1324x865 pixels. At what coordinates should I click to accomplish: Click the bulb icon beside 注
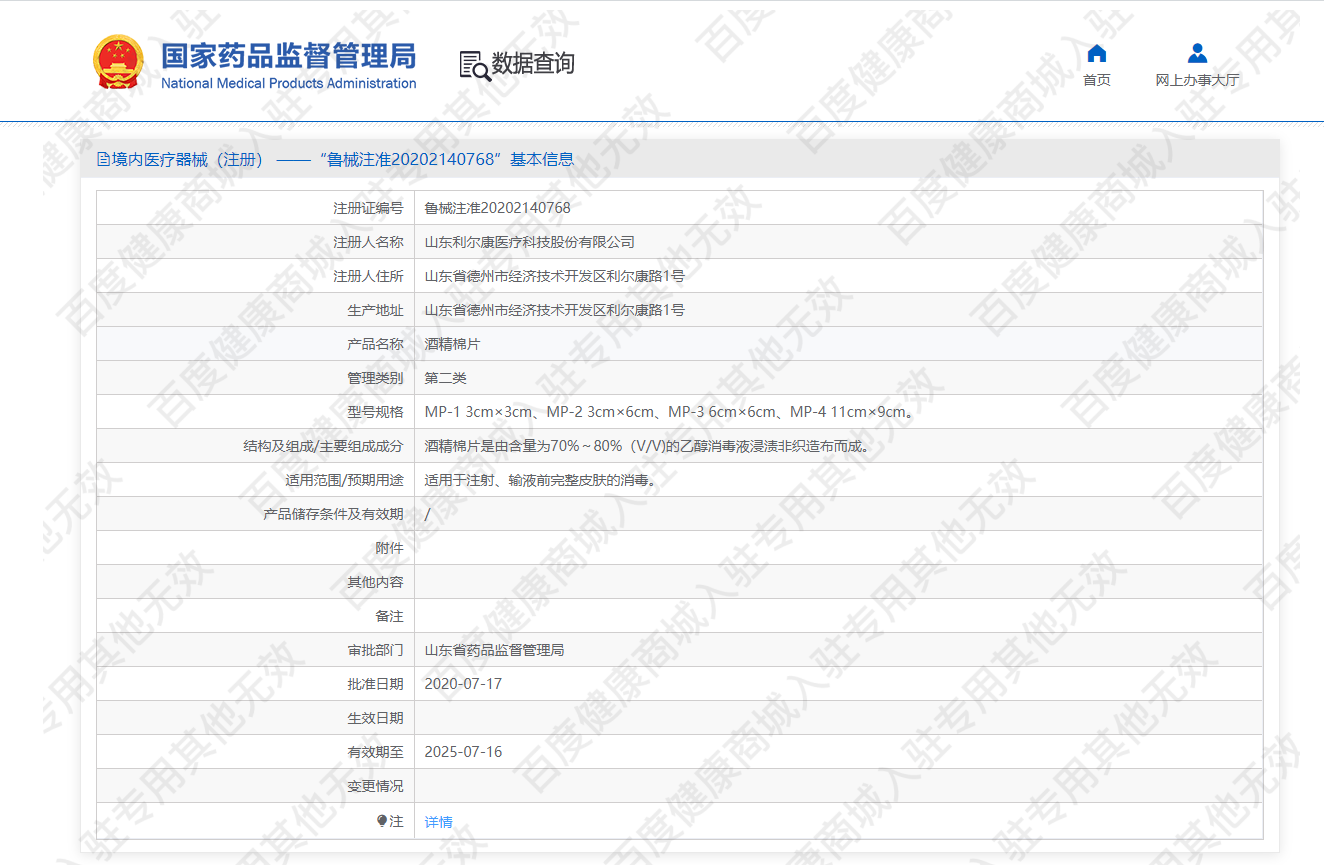click(x=382, y=821)
